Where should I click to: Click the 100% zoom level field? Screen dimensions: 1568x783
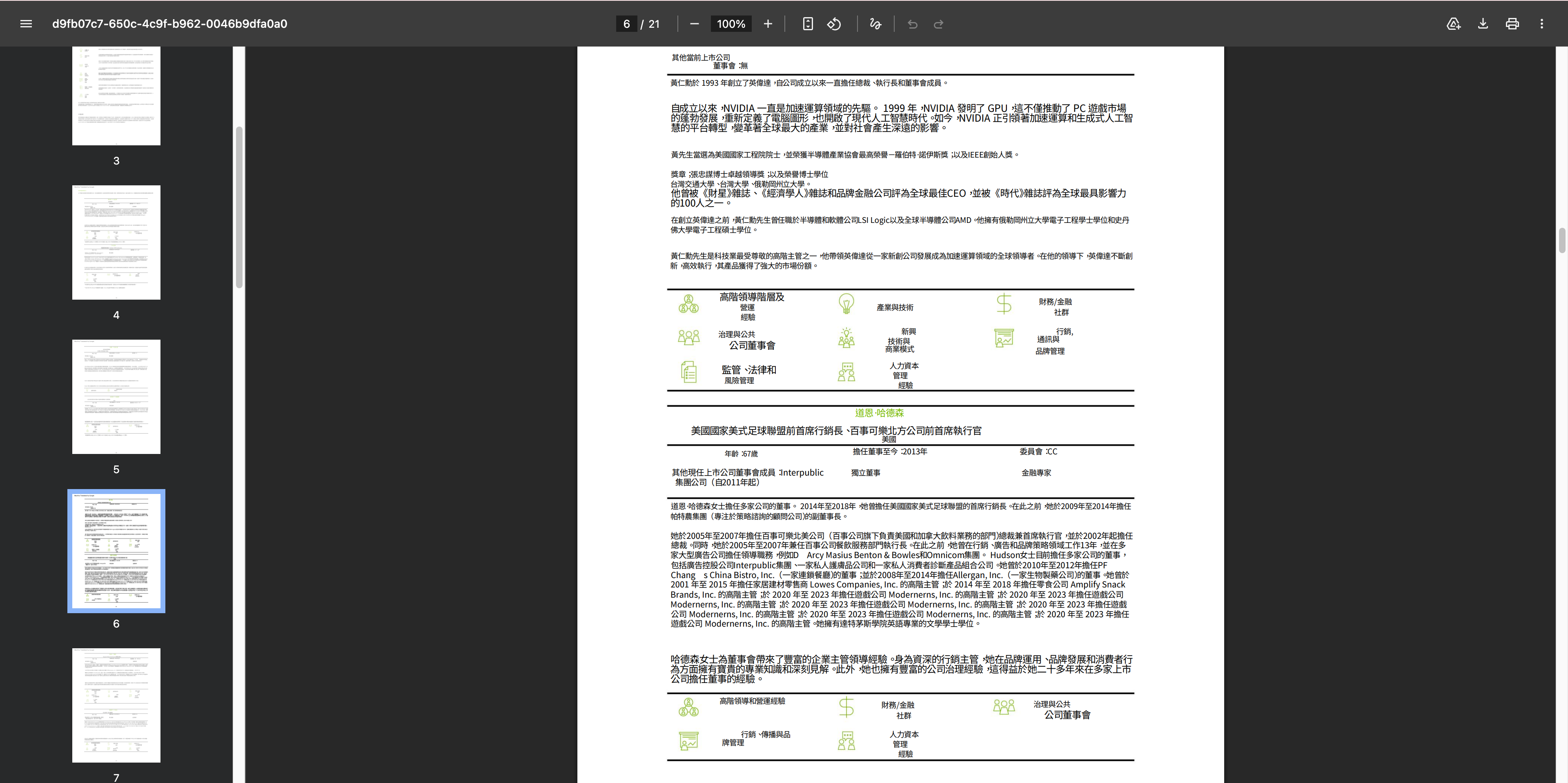pos(731,24)
